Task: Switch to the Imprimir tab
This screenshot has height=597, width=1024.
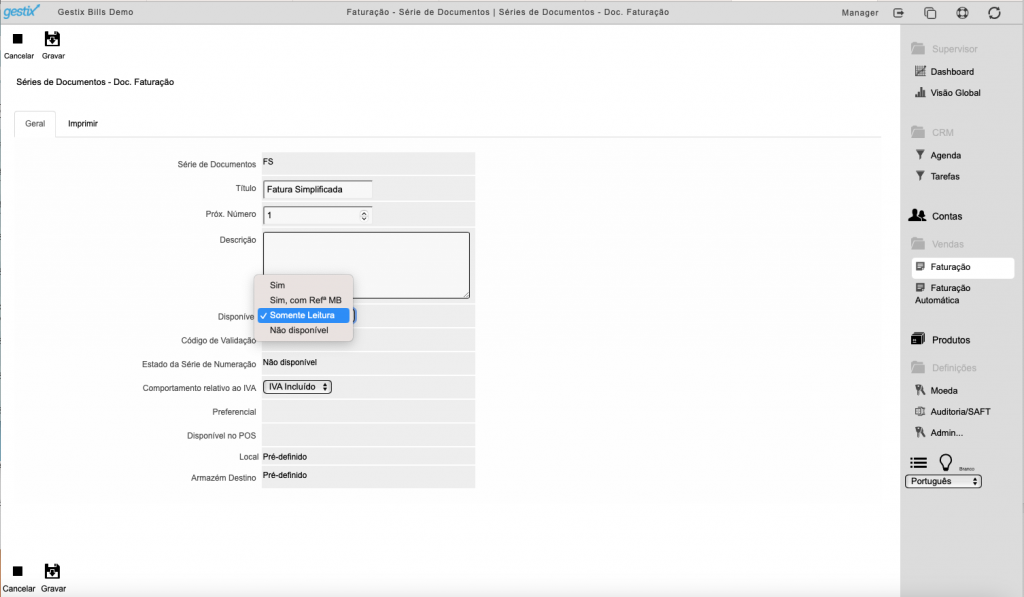Action: [83, 123]
